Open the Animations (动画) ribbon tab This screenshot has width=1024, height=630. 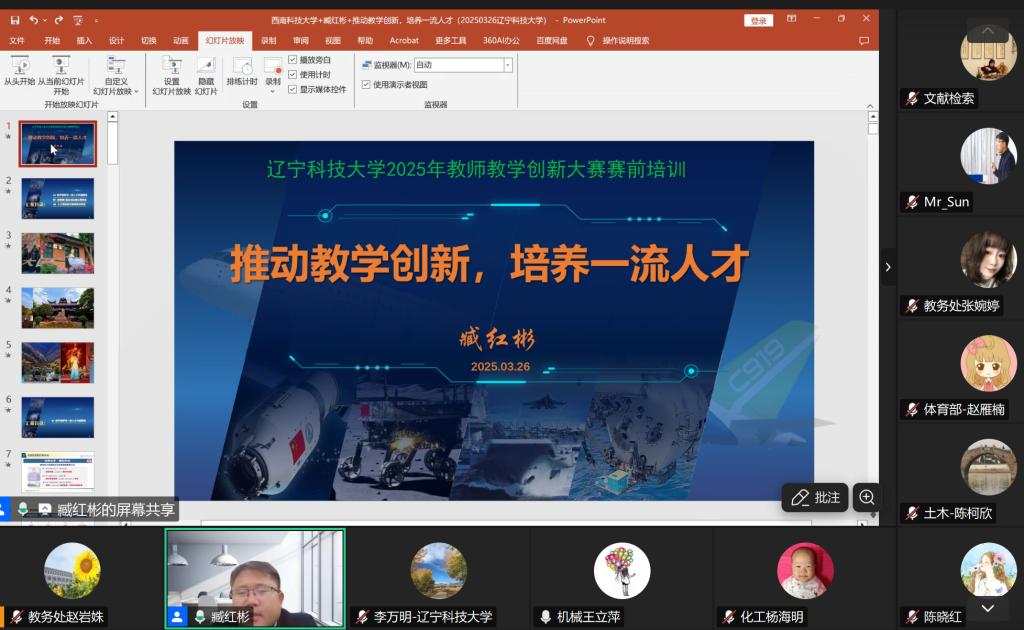coord(180,41)
